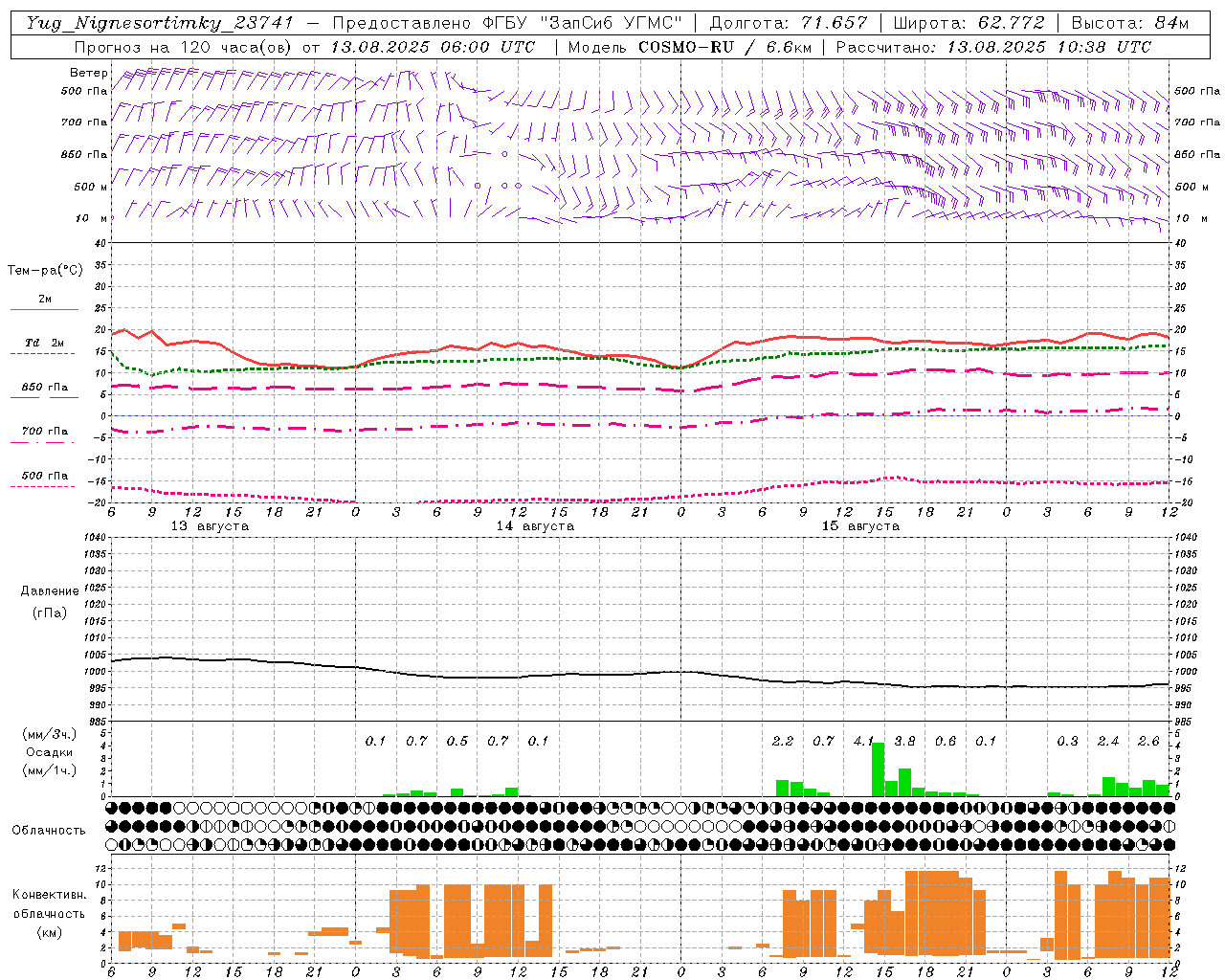Click the 'Осадки' precipitation label

tap(49, 752)
